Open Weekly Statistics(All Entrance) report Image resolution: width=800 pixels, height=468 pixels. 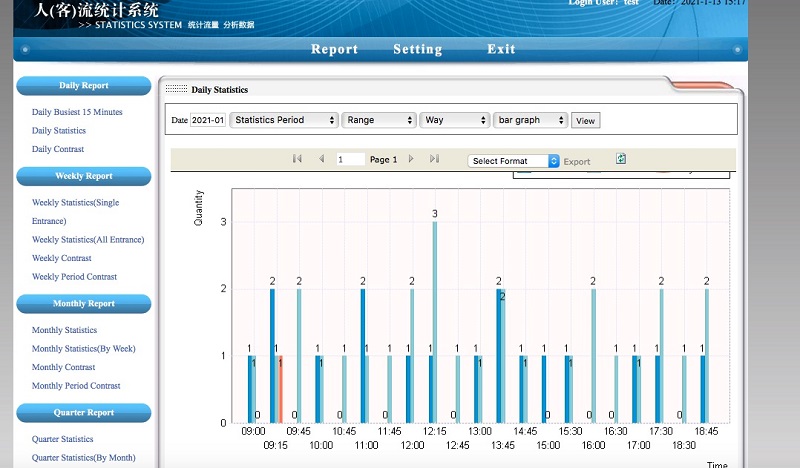click(88, 240)
